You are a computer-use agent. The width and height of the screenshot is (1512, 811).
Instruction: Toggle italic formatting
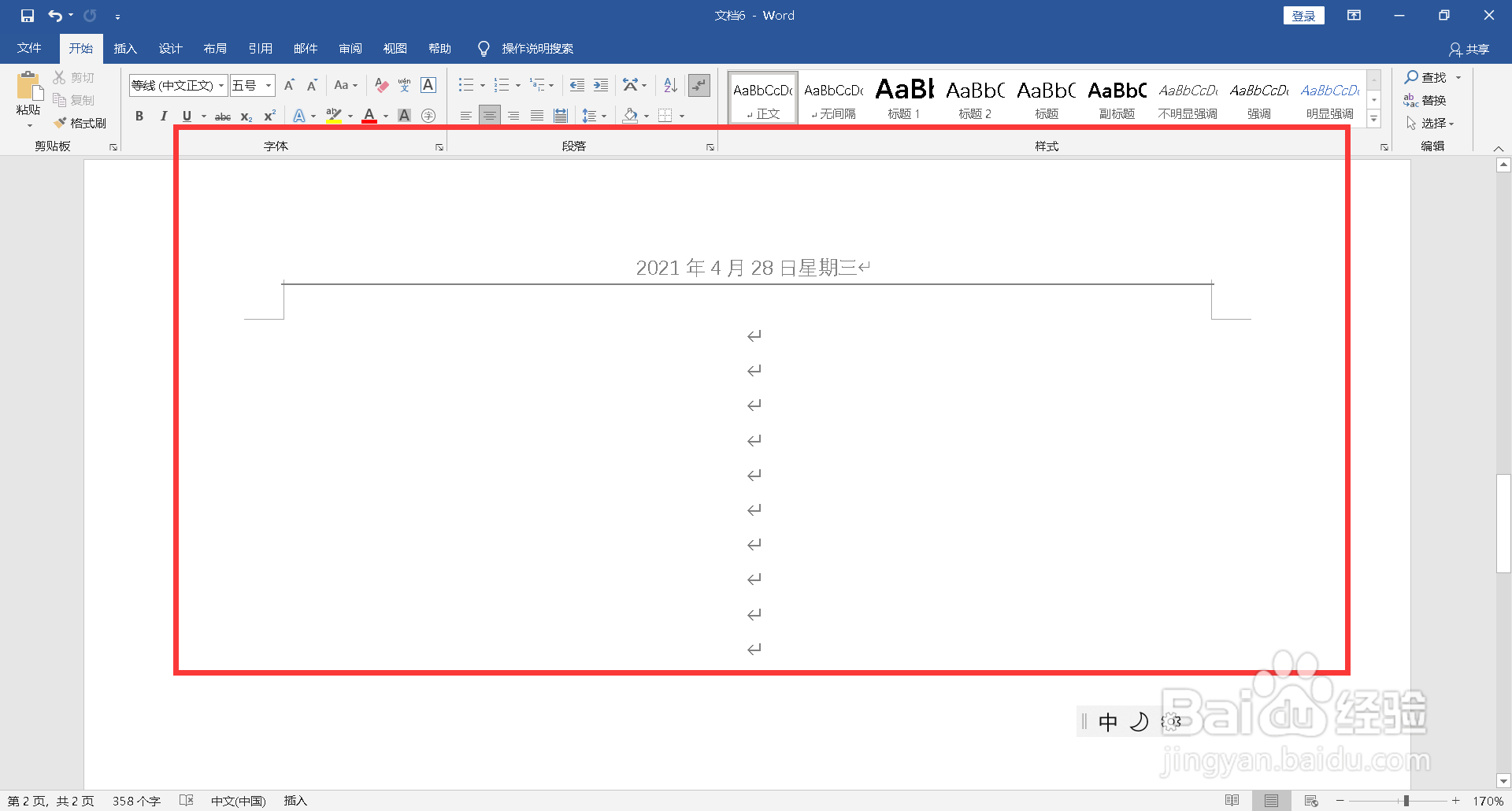[x=163, y=116]
